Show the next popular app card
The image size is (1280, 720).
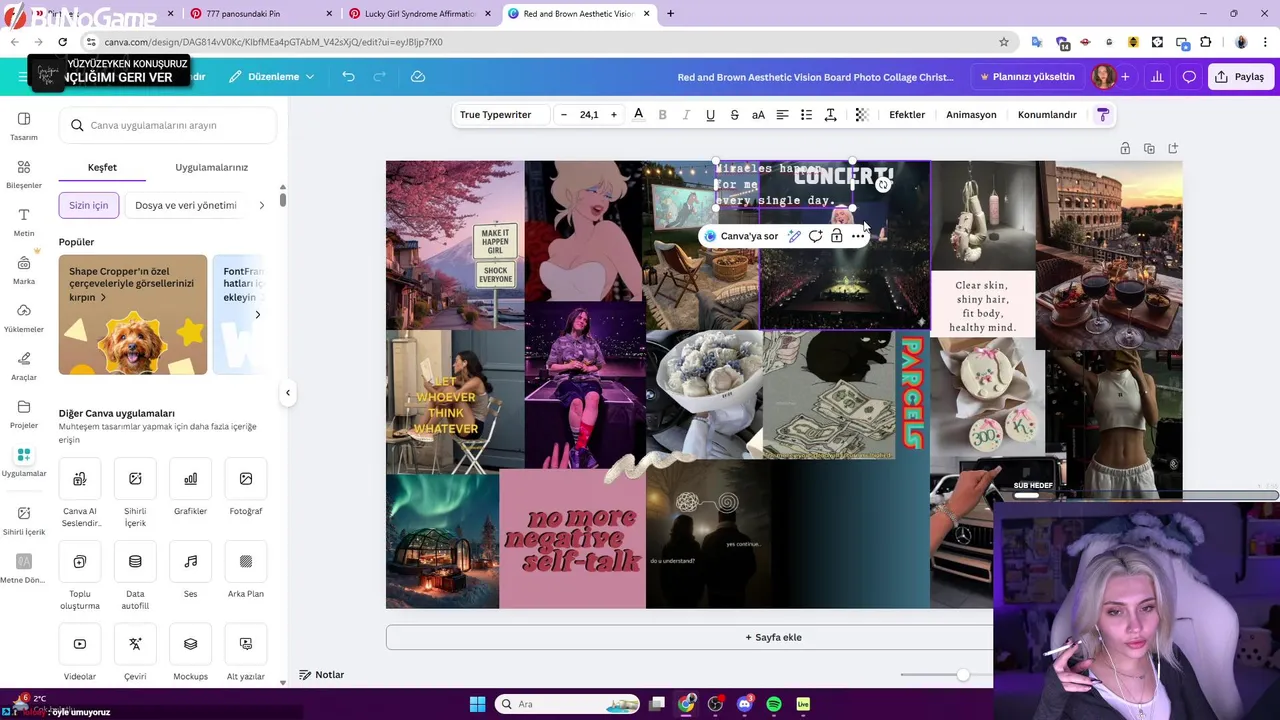(257, 314)
